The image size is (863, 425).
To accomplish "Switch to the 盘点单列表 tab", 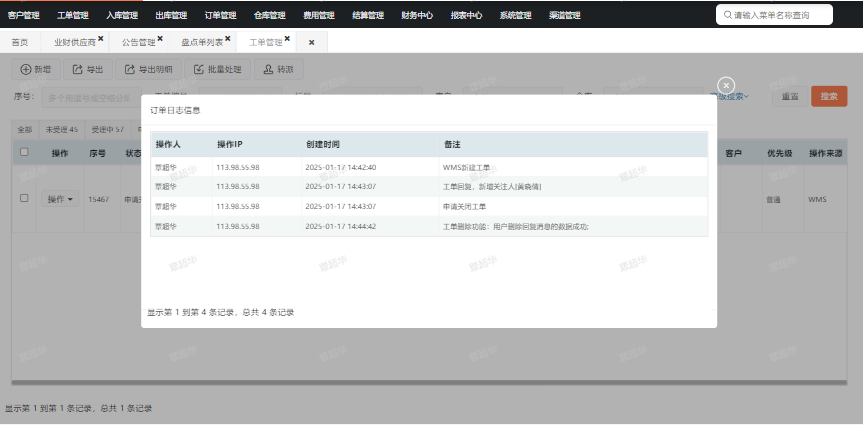I will point(202,42).
